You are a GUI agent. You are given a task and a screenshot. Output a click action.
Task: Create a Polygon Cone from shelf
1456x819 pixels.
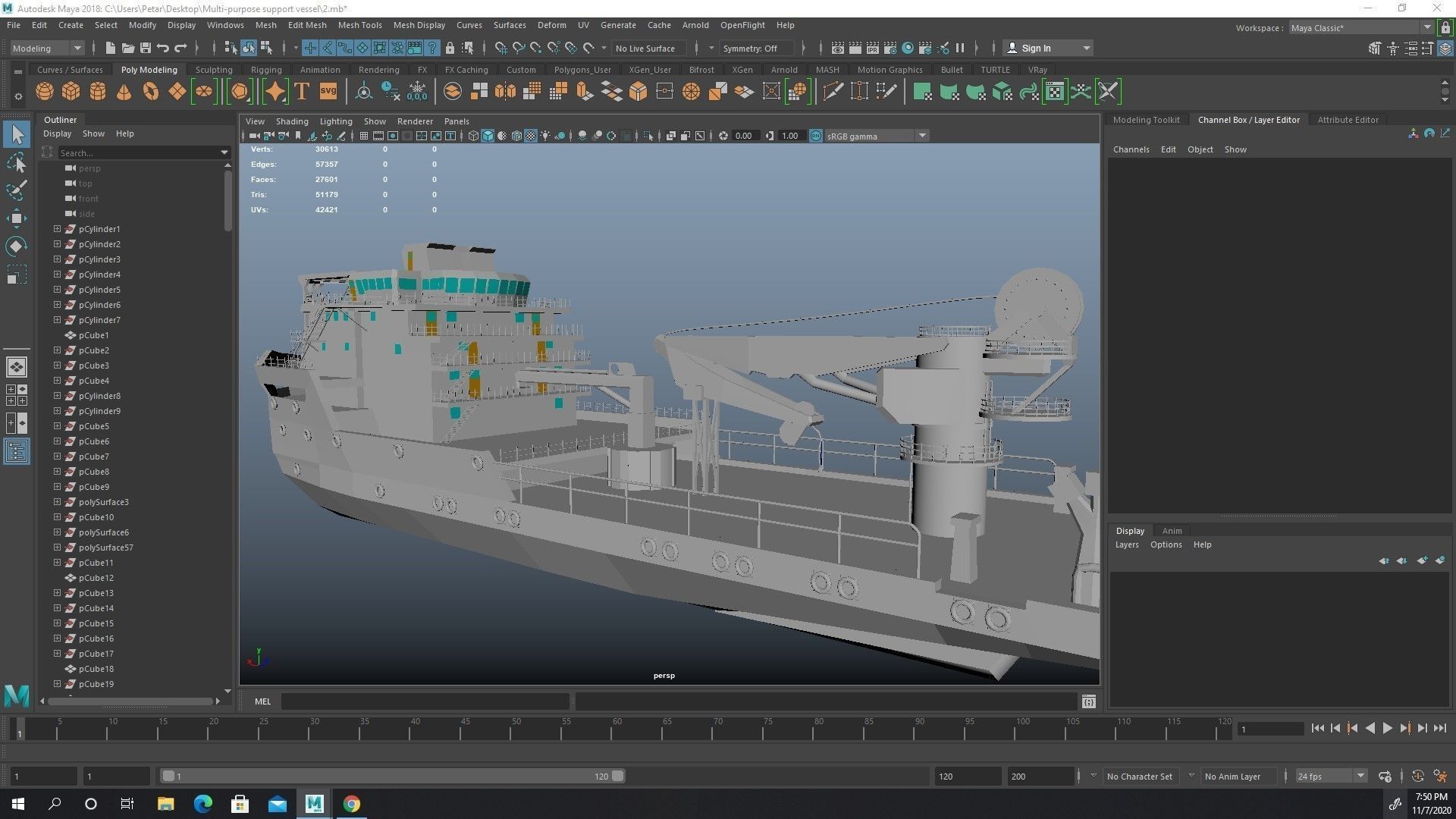pos(124,92)
